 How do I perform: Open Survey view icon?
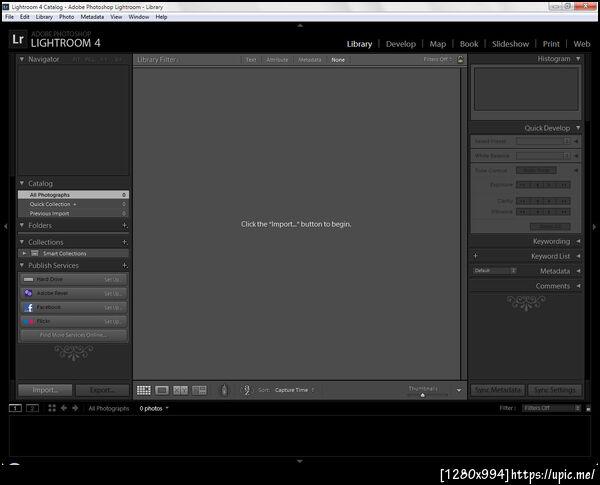point(199,390)
